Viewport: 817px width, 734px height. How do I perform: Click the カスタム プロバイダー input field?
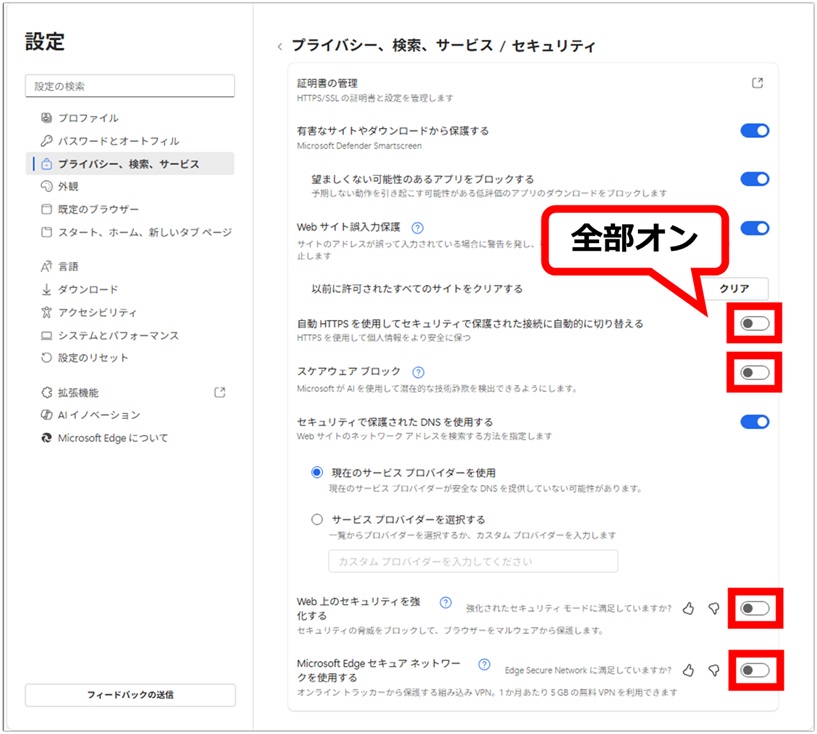(x=472, y=561)
